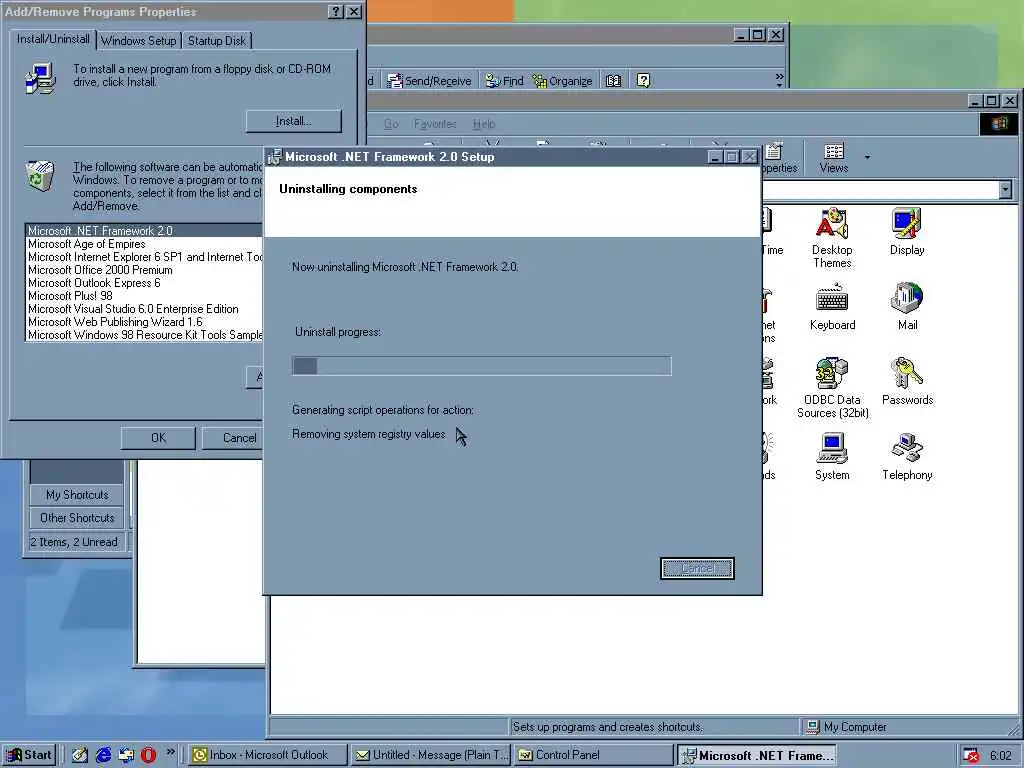Select Microsoft Visual Studio 6.0 Enterprise Edition
Screen dimensions: 1024x768
(x=144, y=309)
